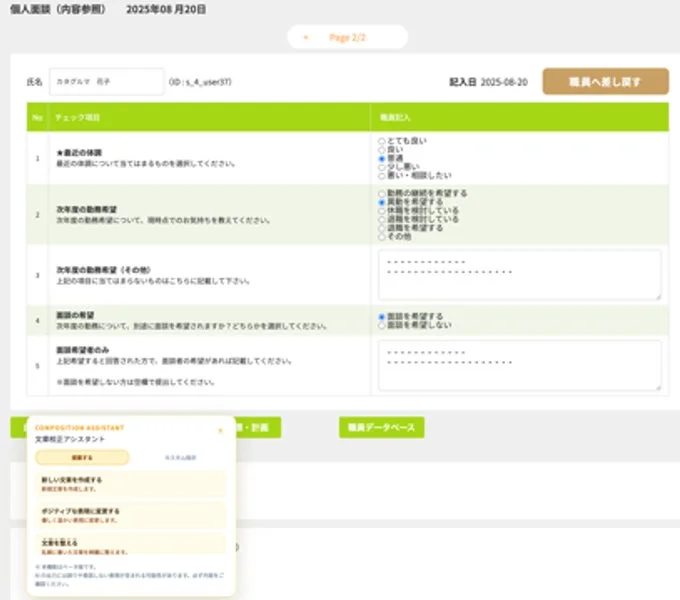This screenshot has height=600, width=680.
Task: Click the ★最近の体調 item title
Action: pos(79,153)
